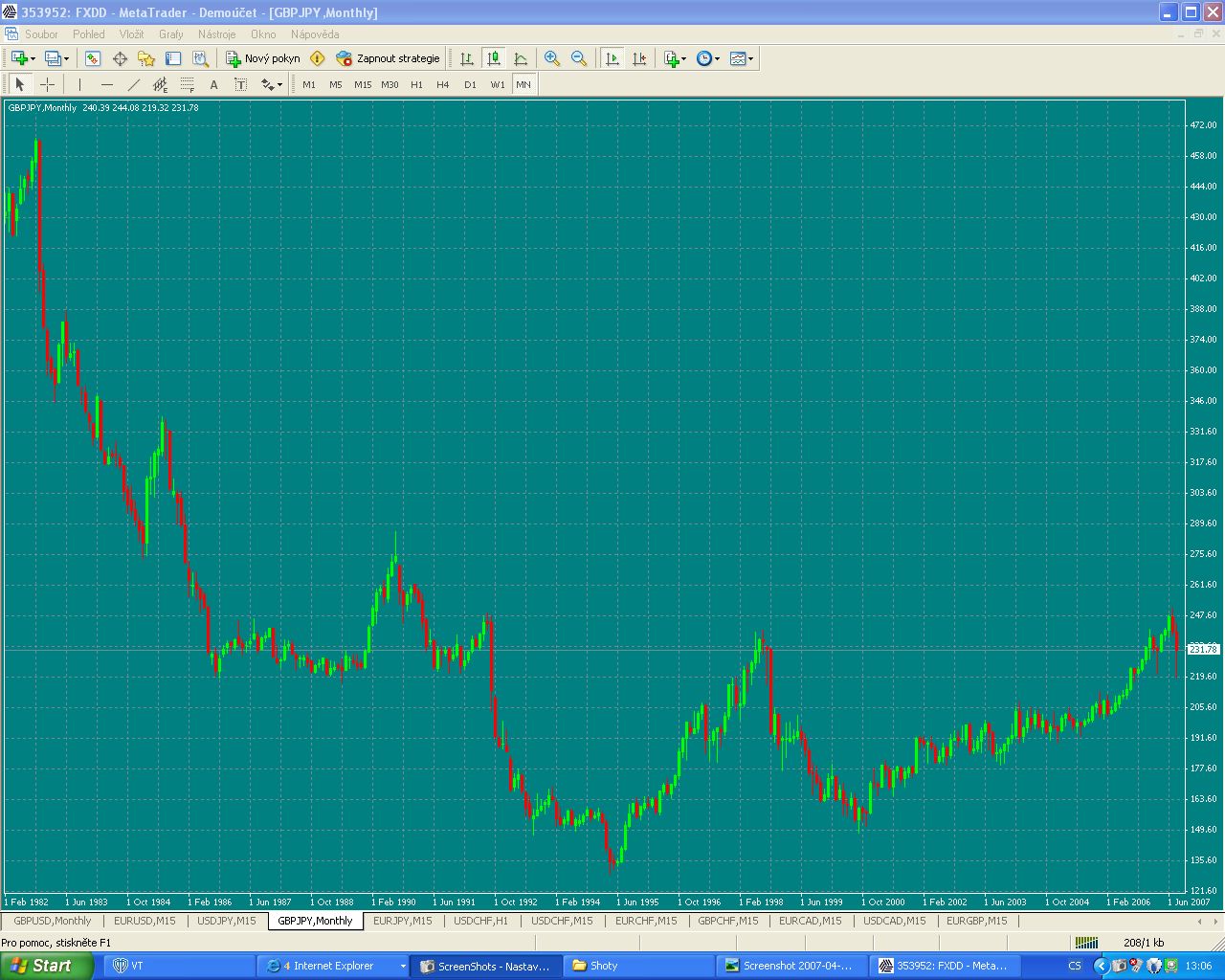Open the chart templates icon
Viewport: 1225px width, 980px height.
pos(737,58)
